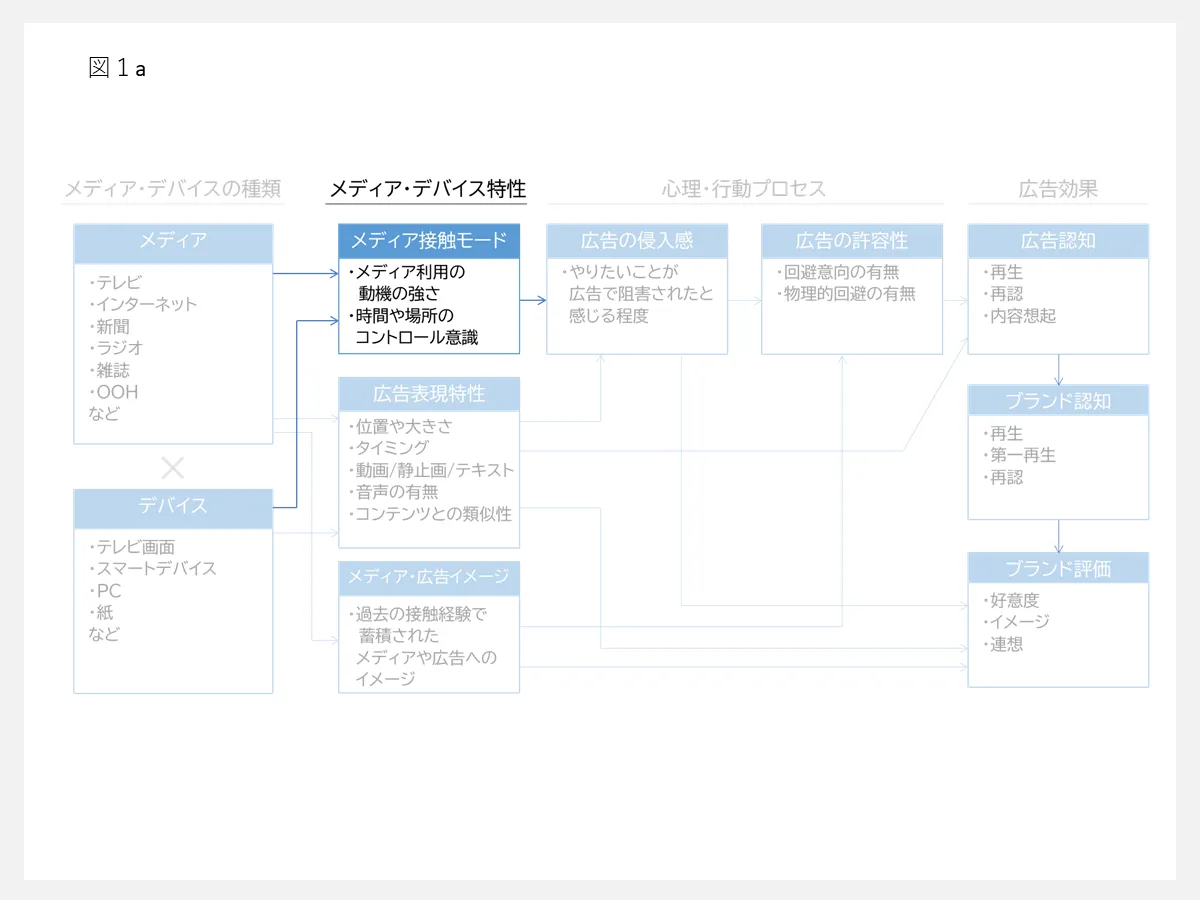Click the メディア・広告イメージ header box
This screenshot has width=1200, height=900.
[x=429, y=577]
